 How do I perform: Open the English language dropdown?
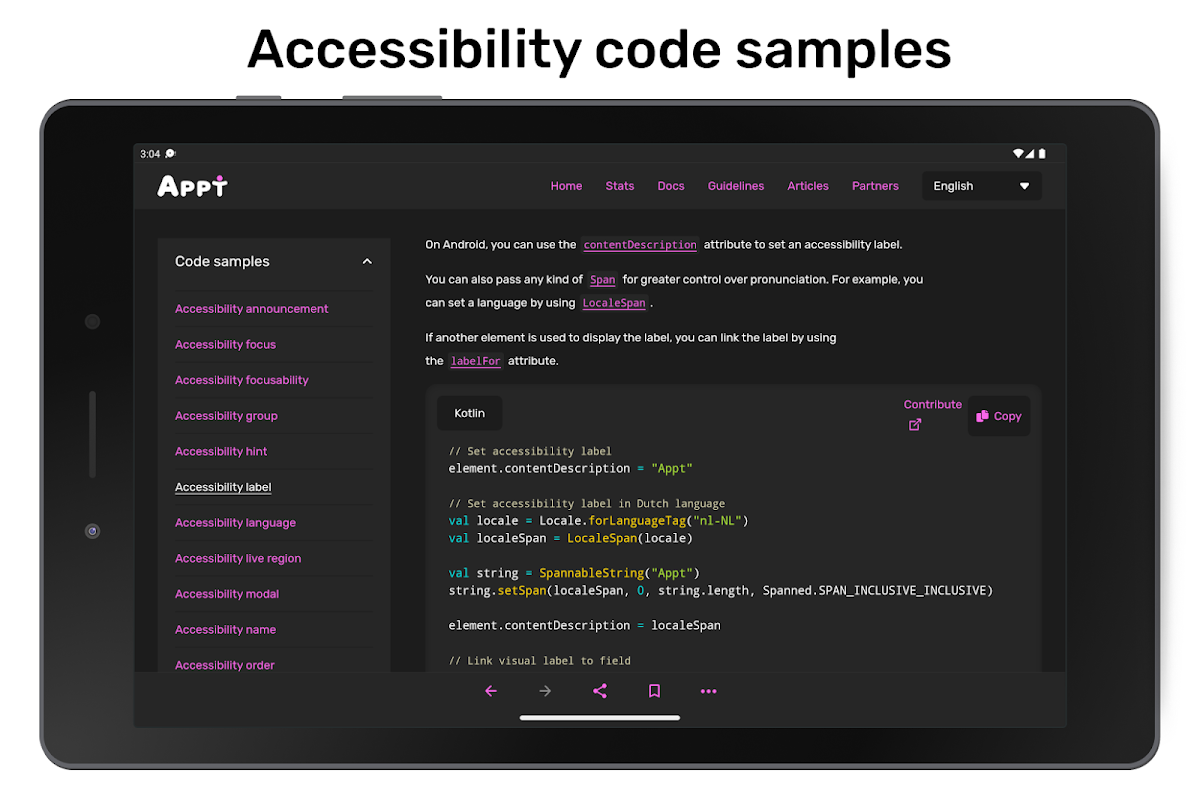click(x=981, y=186)
